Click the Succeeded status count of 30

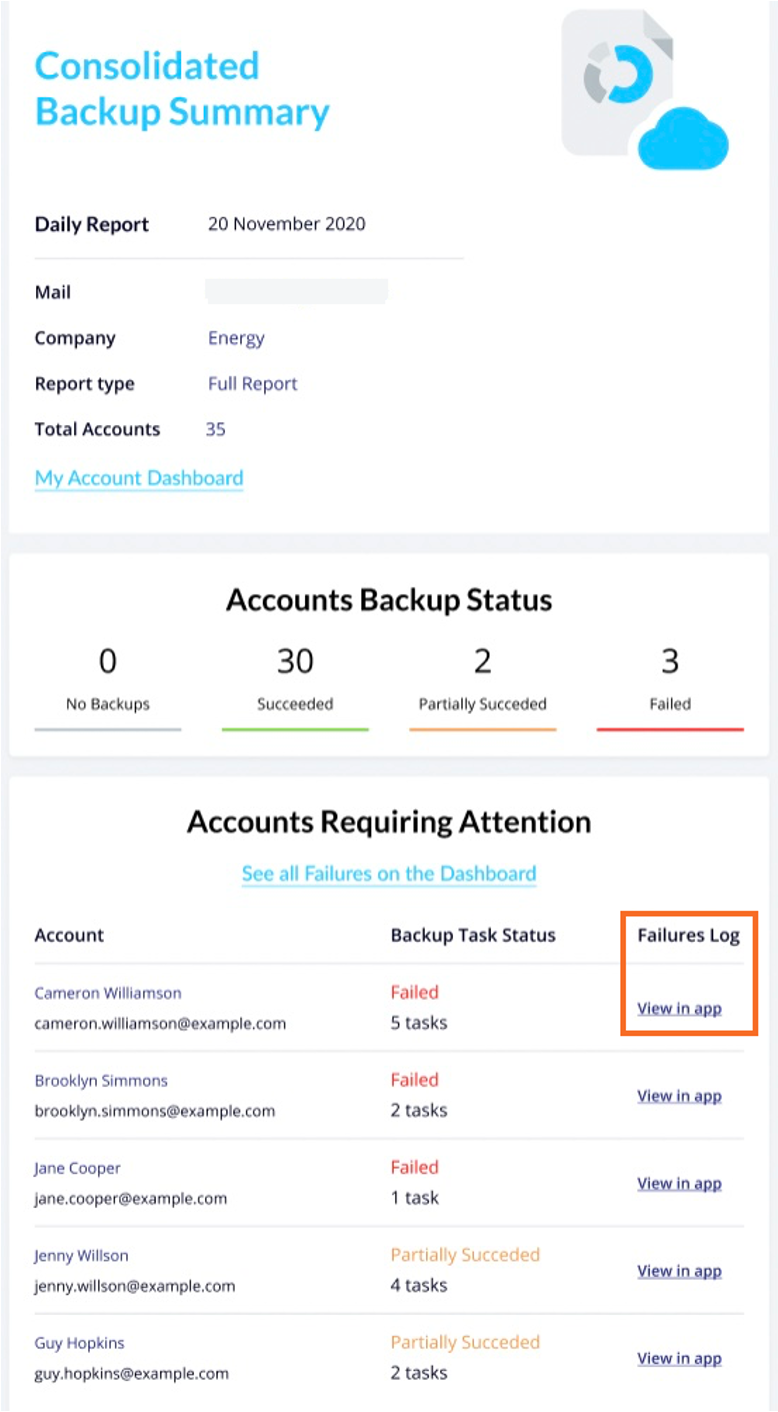click(295, 660)
